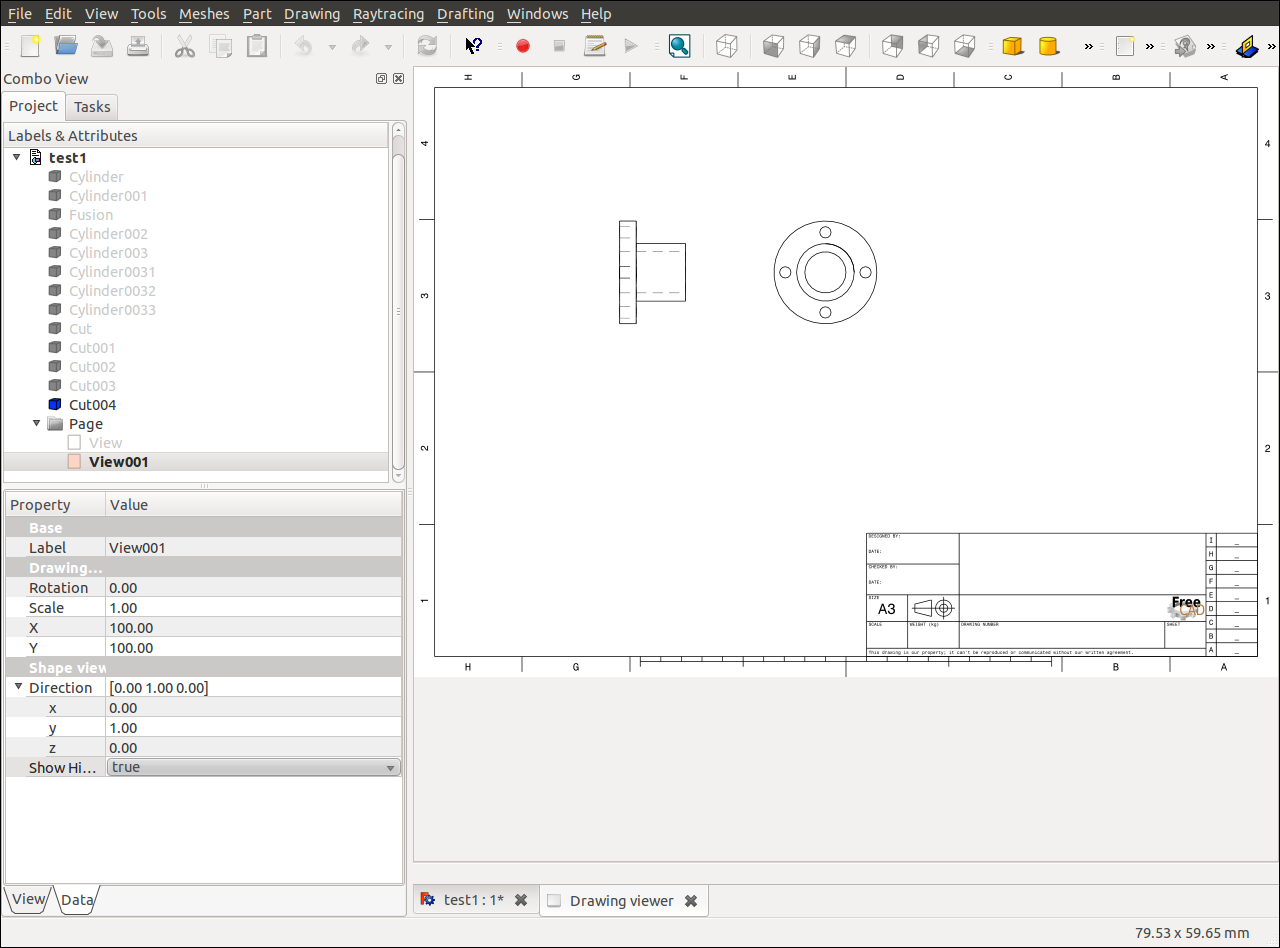Expand the toolbar overflow after the Cylinder icon
Image resolution: width=1280 pixels, height=948 pixels.
tap(1089, 46)
